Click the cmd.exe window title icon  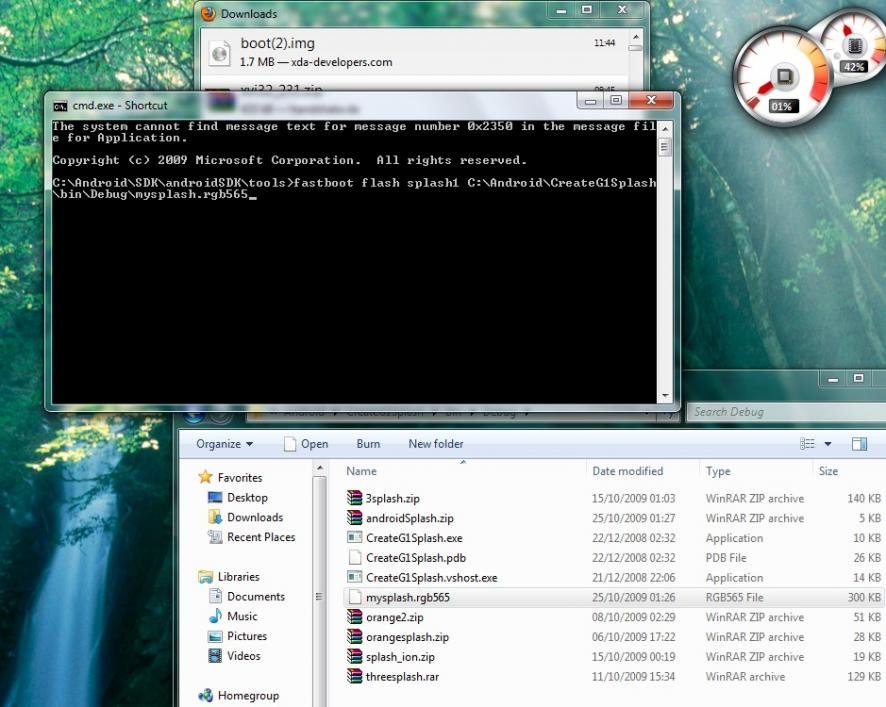click(x=60, y=106)
